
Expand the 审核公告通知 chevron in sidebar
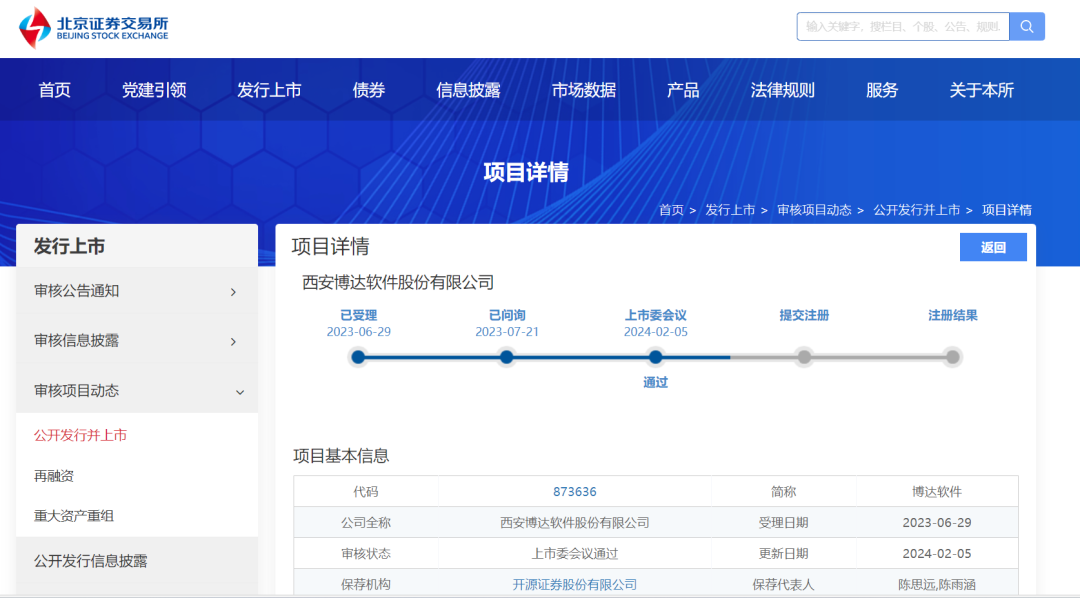pyautogui.click(x=233, y=292)
